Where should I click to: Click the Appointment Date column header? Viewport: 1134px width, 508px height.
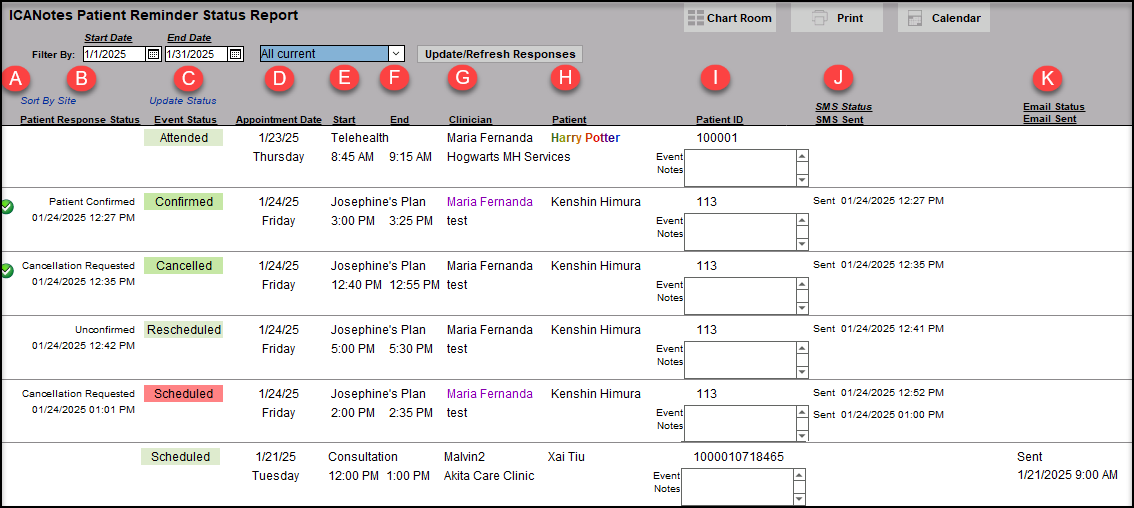278,120
